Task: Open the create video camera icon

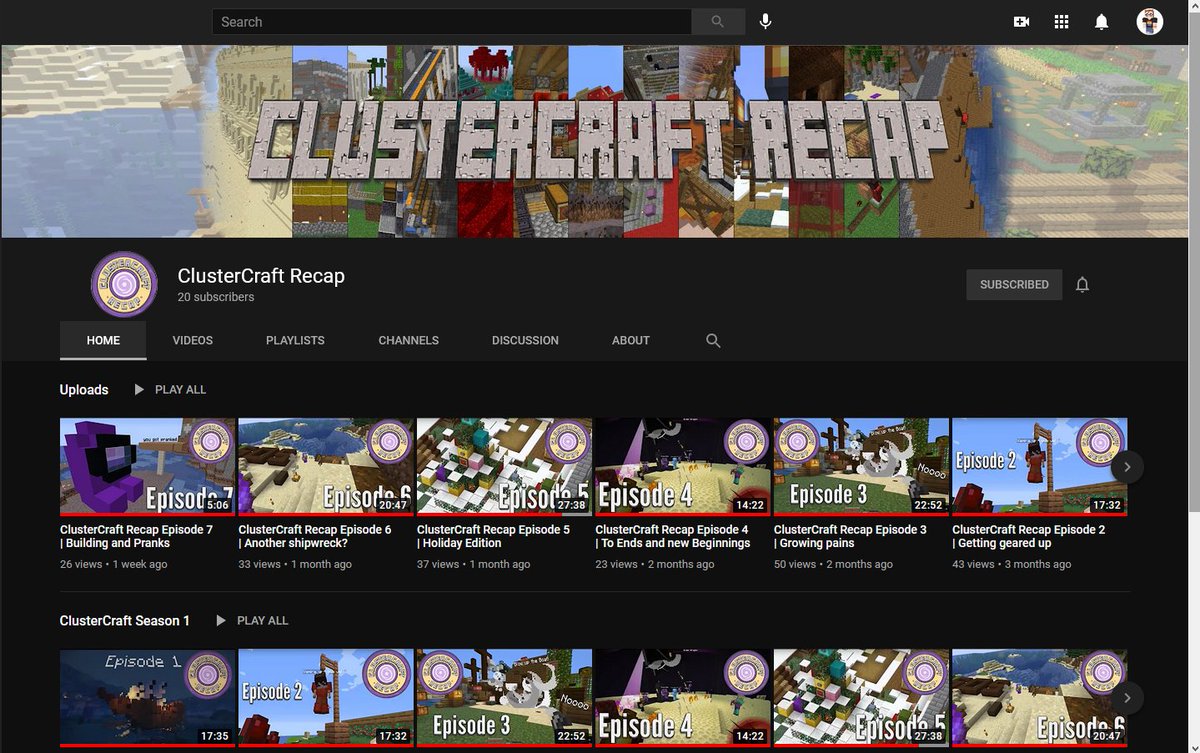Action: tap(1021, 21)
